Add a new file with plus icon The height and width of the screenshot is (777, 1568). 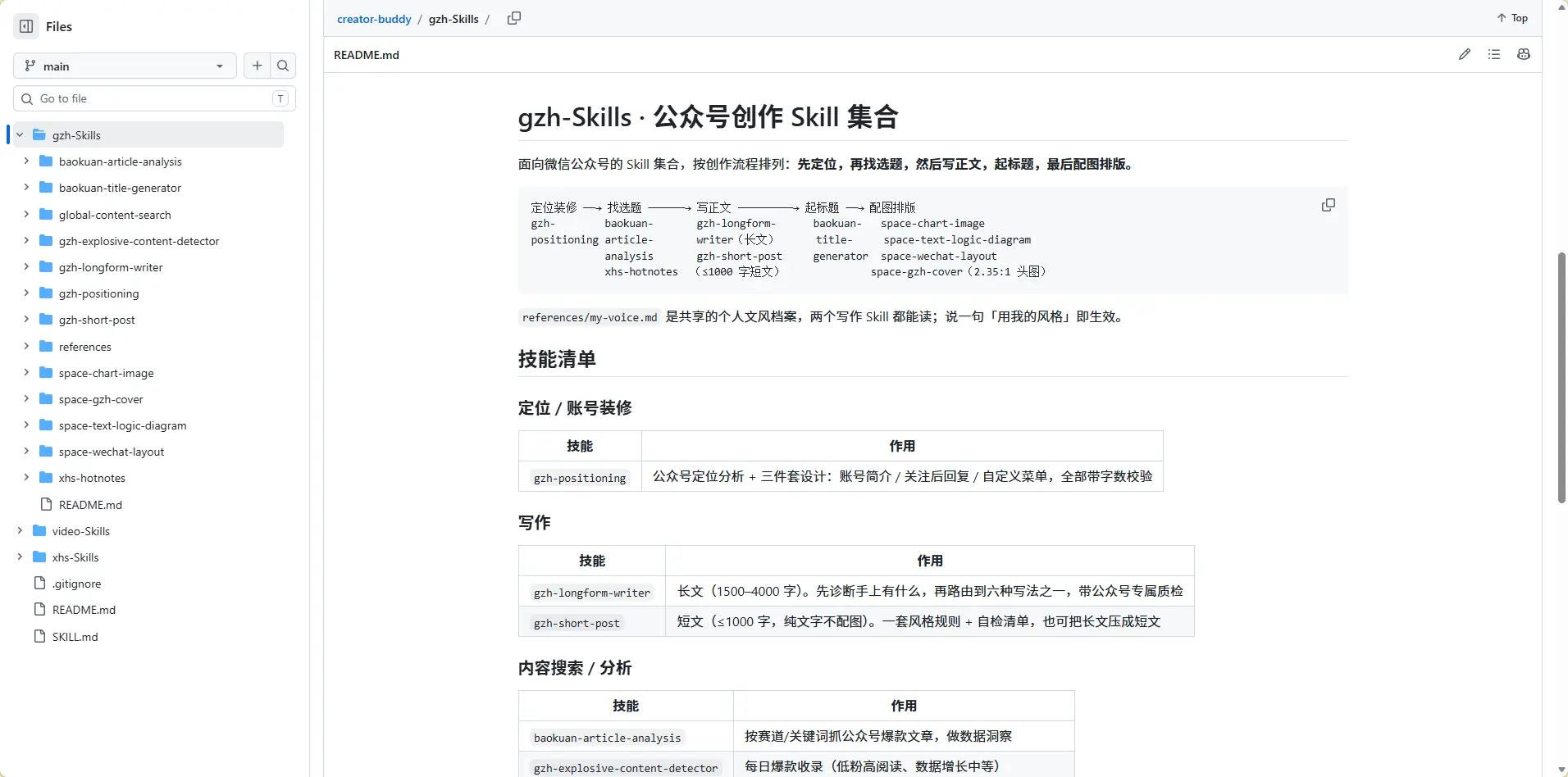pos(257,66)
